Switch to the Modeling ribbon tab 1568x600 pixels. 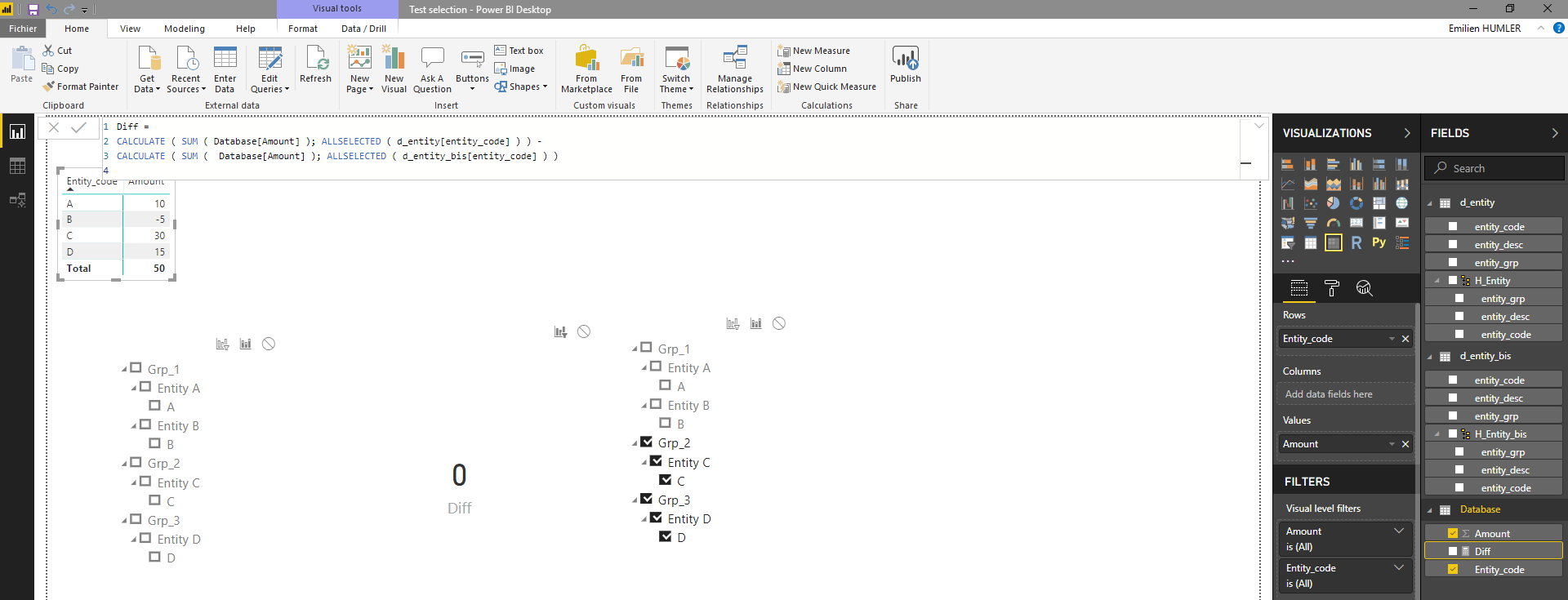(x=185, y=29)
